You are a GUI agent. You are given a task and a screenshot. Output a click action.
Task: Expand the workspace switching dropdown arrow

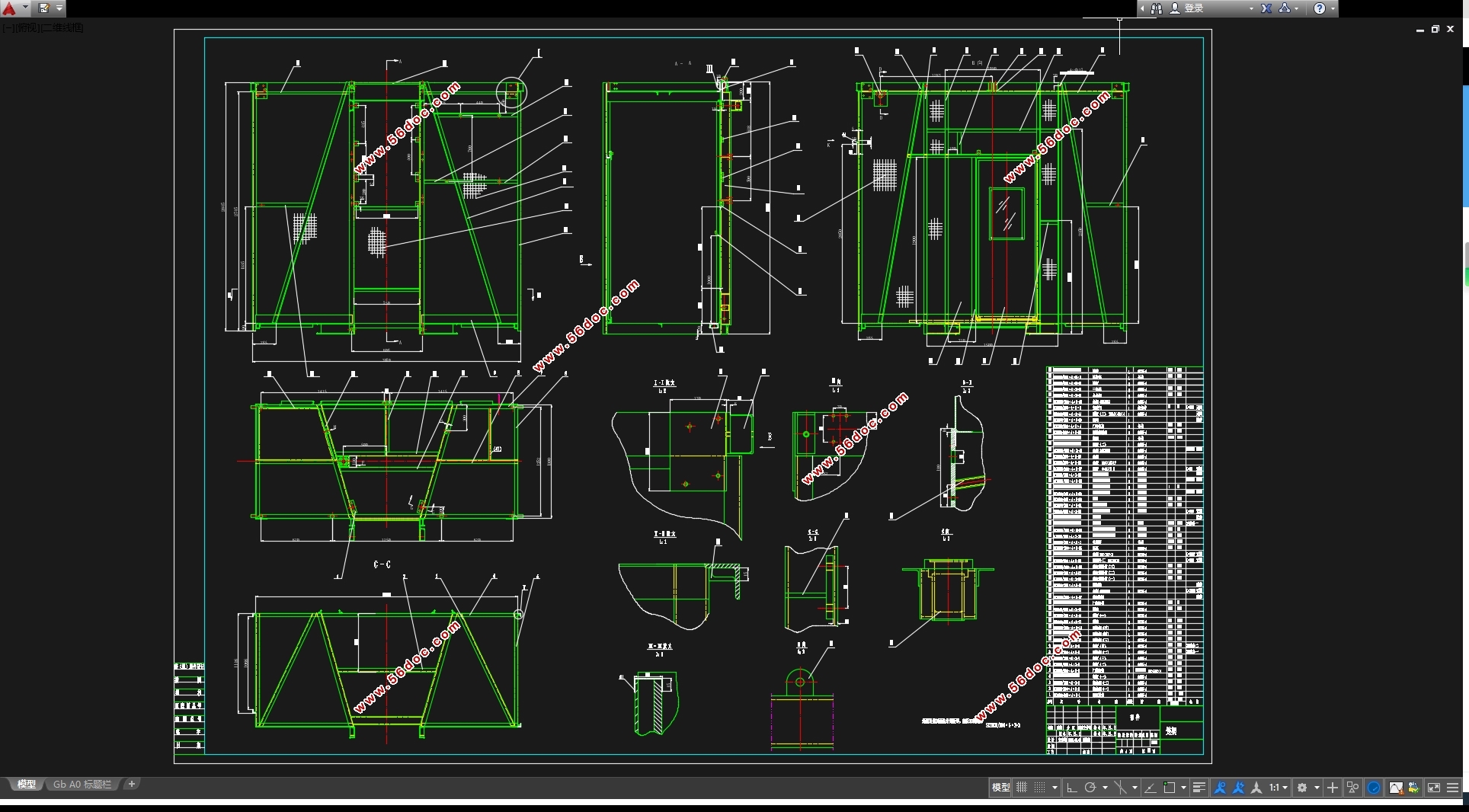click(1317, 788)
